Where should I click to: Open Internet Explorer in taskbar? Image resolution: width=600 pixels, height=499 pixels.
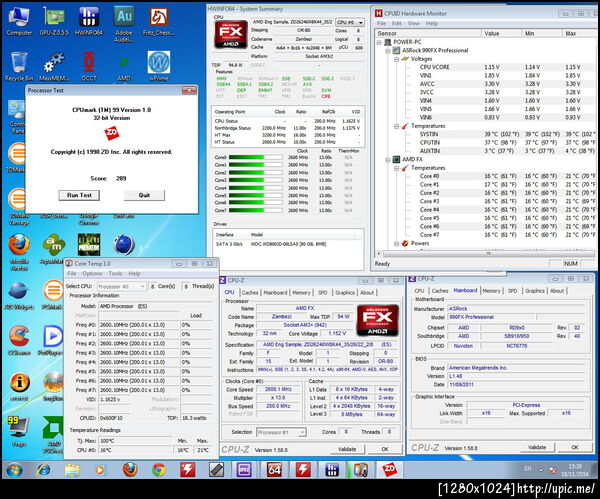tap(43, 470)
